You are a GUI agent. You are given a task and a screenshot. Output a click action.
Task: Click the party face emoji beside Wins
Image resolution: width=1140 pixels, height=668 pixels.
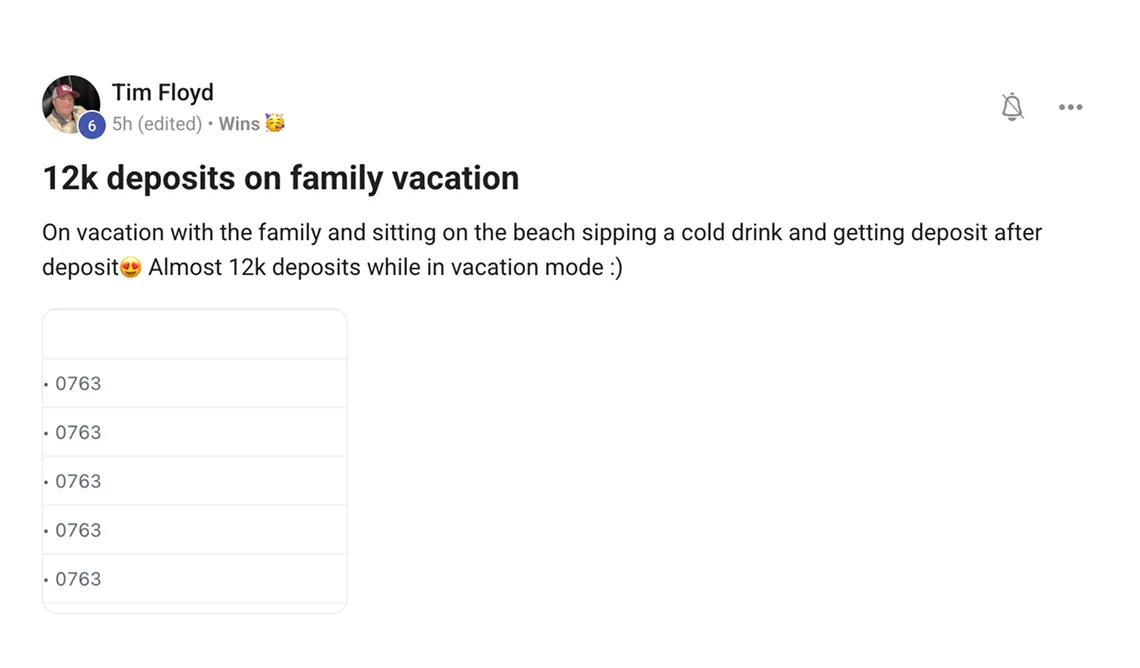coord(275,124)
